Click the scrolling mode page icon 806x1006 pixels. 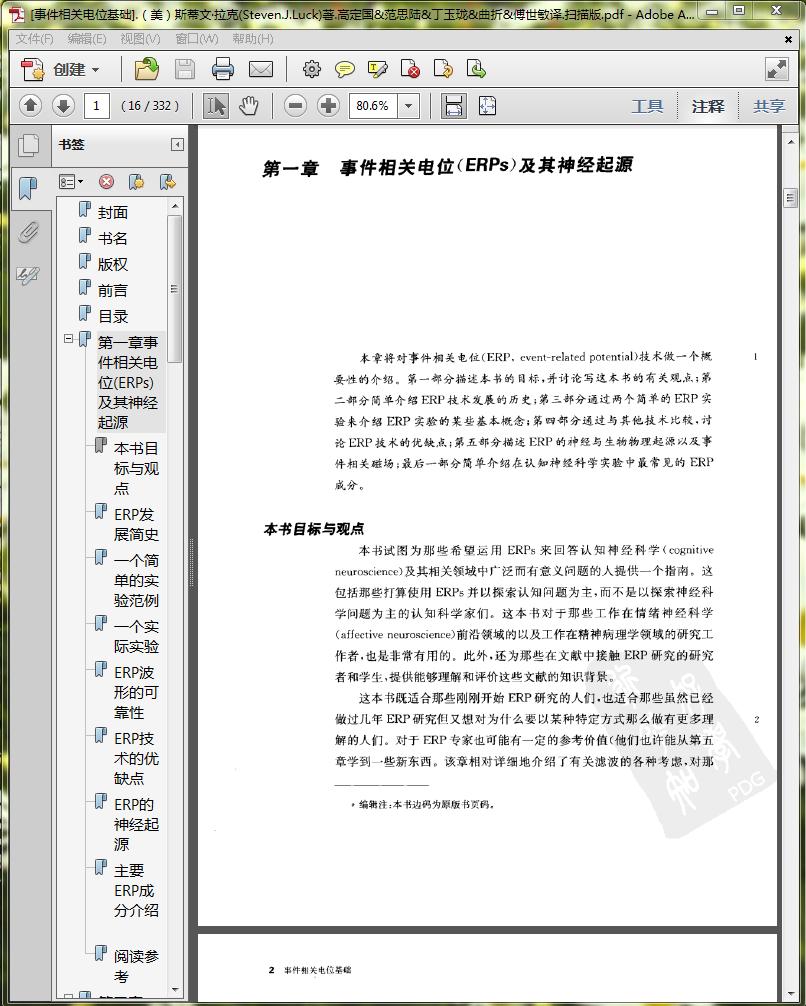coord(454,105)
